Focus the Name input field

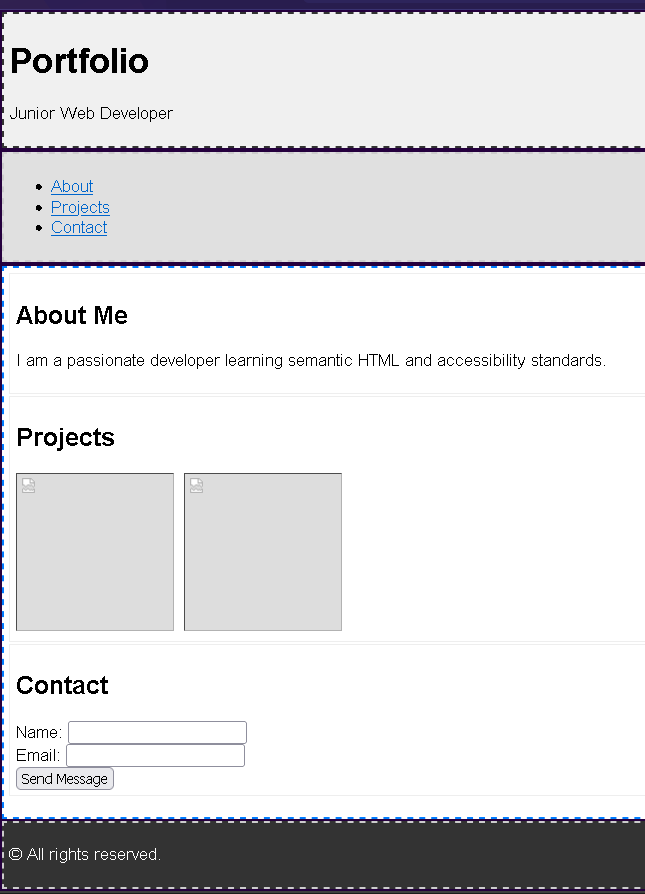tap(157, 733)
